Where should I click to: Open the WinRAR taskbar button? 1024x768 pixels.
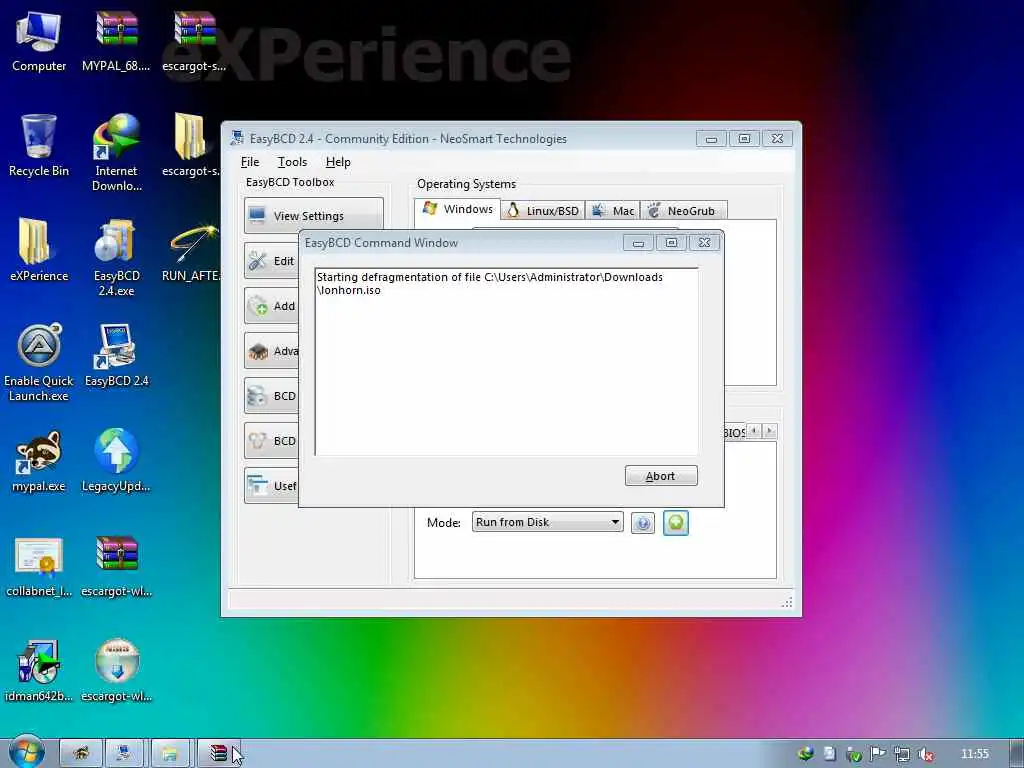point(218,753)
